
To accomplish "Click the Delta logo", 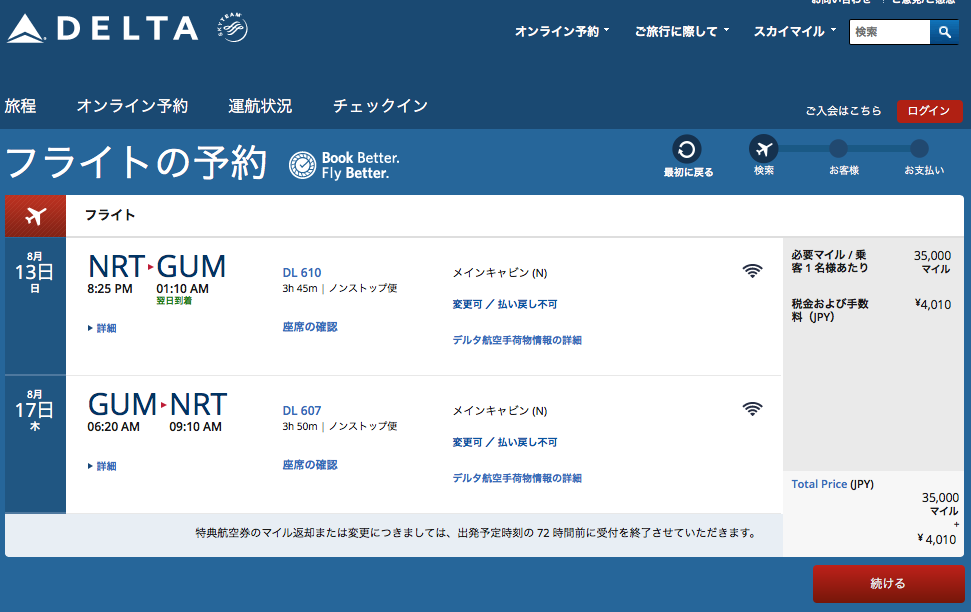I will [103, 28].
